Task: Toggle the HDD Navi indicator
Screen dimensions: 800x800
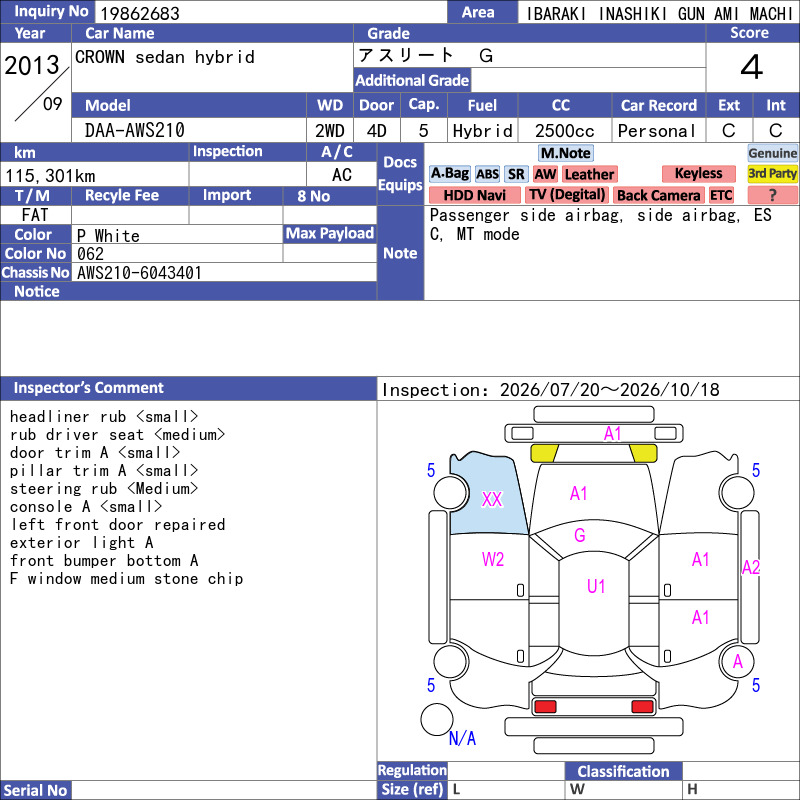Action: pos(474,195)
